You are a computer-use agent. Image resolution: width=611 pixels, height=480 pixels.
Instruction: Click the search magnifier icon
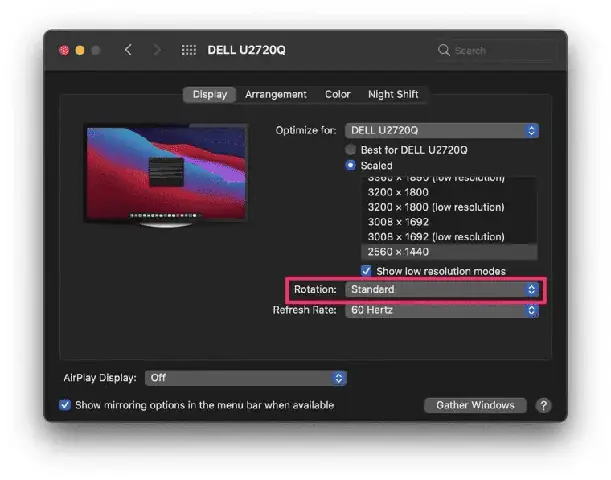(443, 50)
